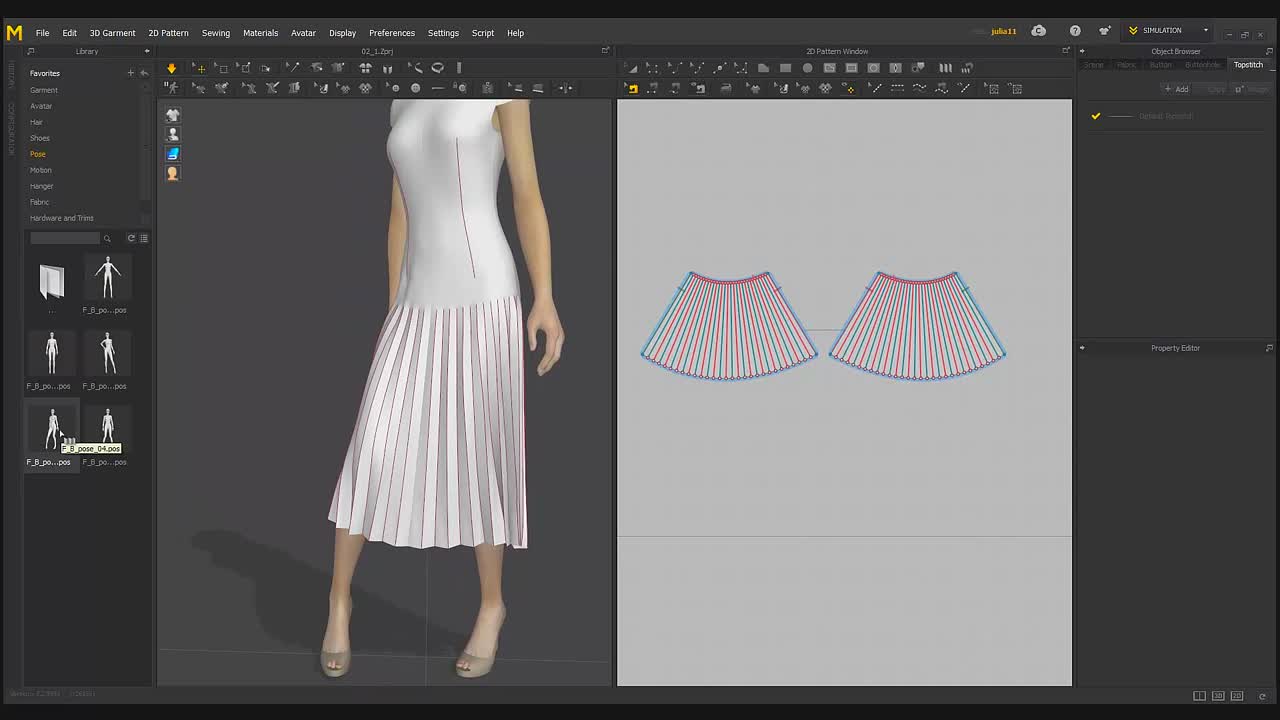Viewport: 1280px width, 720px height.
Task: Open the Motion library category
Action: point(41,170)
